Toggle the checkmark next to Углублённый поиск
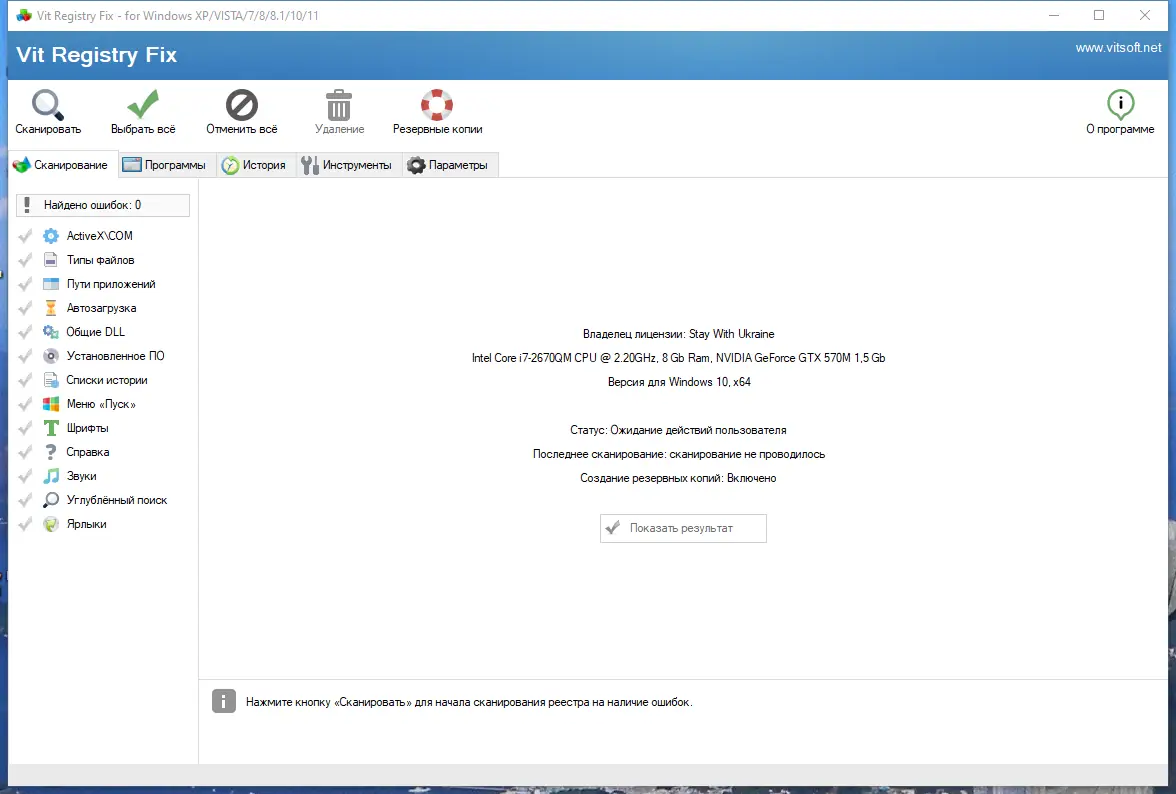Screen dimensions: 1176x794 click(x=24, y=499)
